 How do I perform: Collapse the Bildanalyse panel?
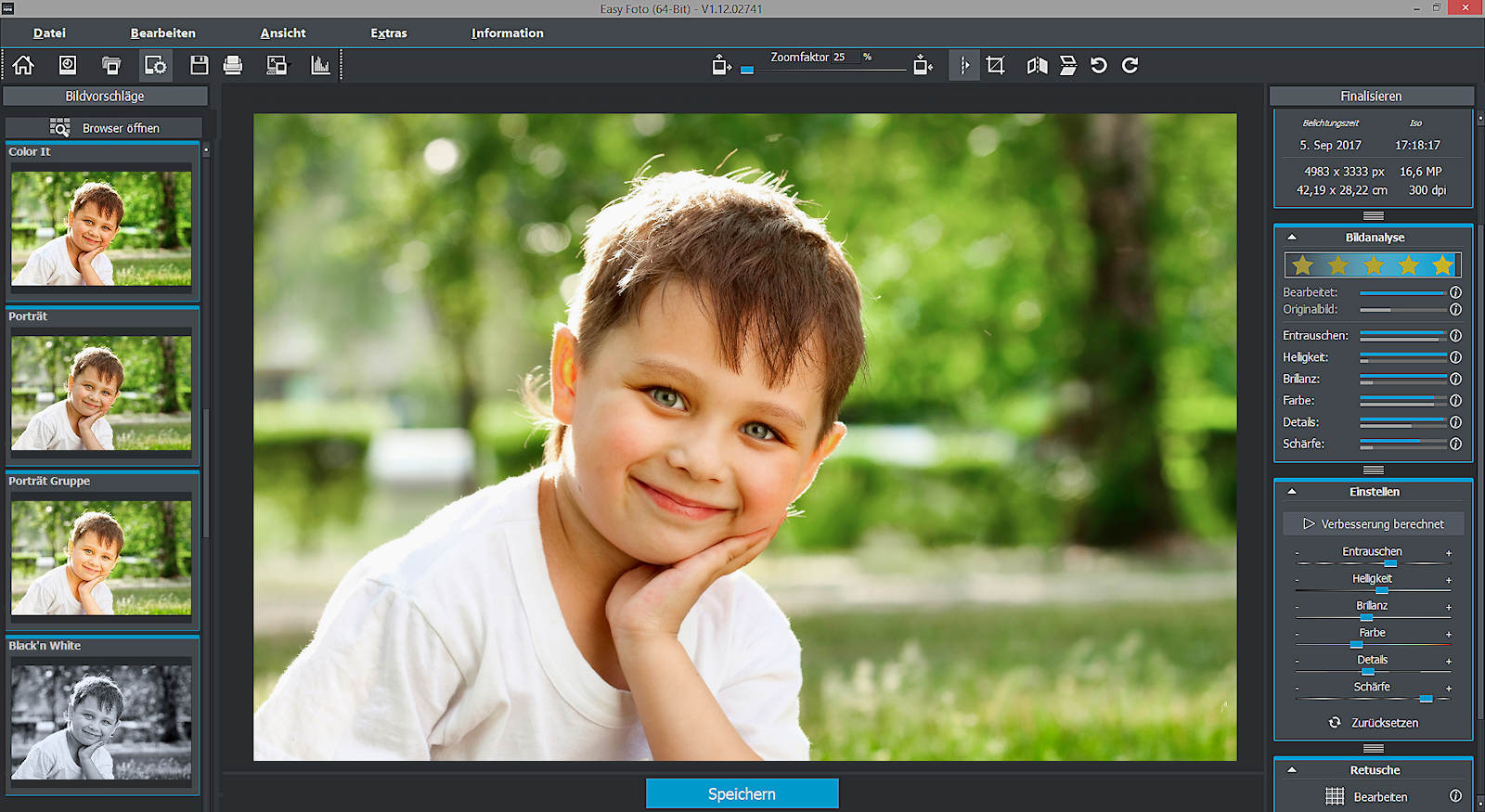point(1291,238)
